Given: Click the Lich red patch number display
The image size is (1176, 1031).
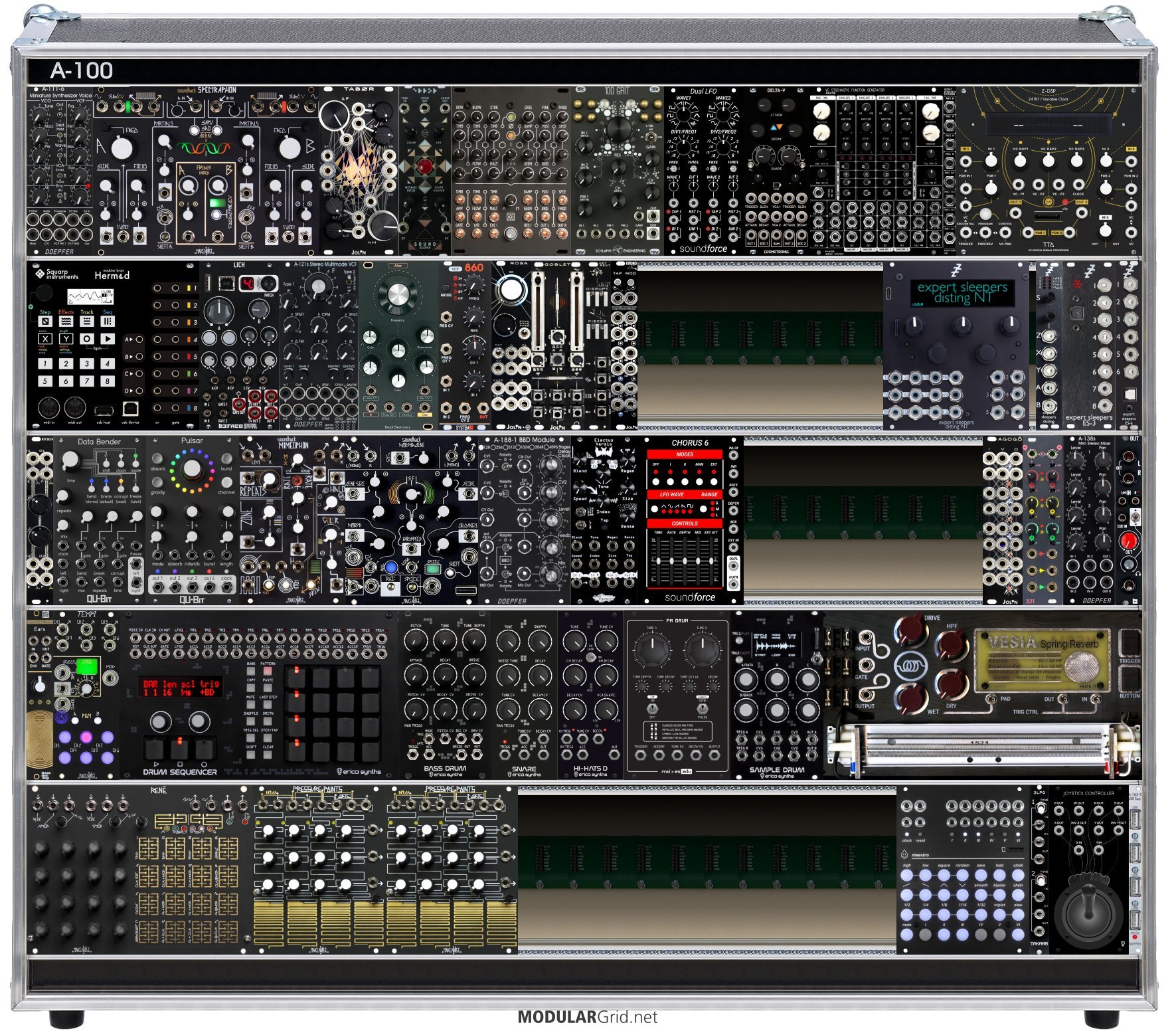Looking at the screenshot, I should point(247,283).
